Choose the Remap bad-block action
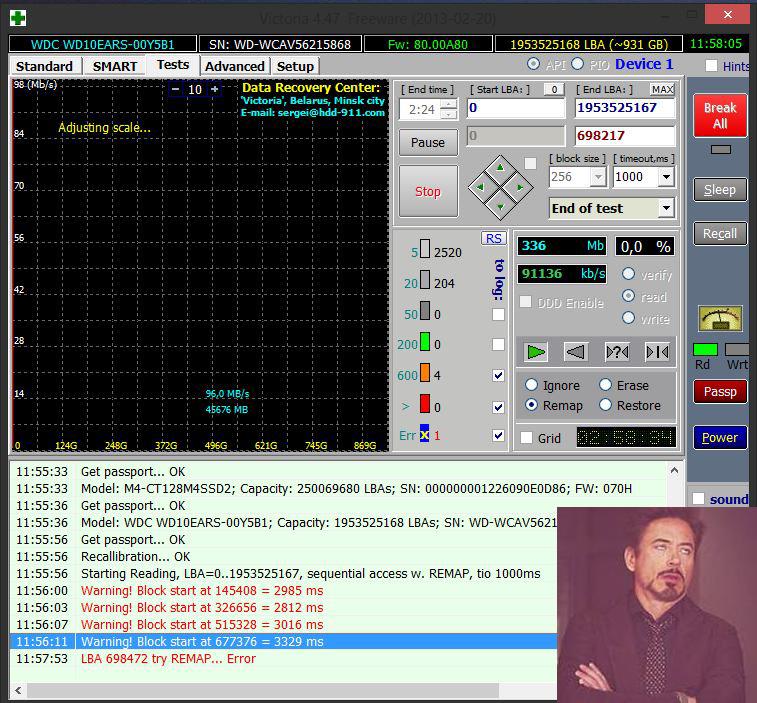 coord(531,405)
